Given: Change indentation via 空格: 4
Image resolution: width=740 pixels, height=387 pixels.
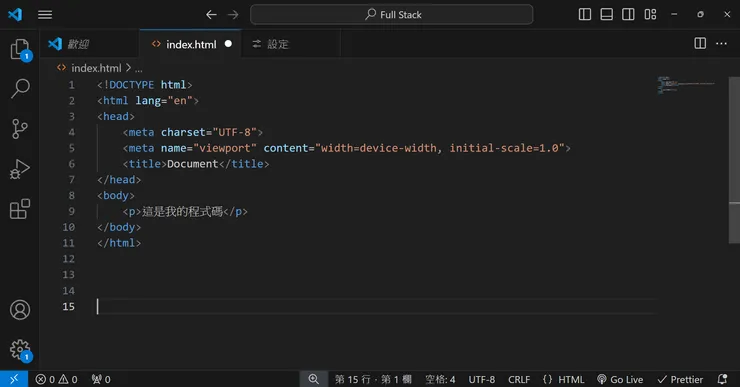Looking at the screenshot, I should click(440, 379).
